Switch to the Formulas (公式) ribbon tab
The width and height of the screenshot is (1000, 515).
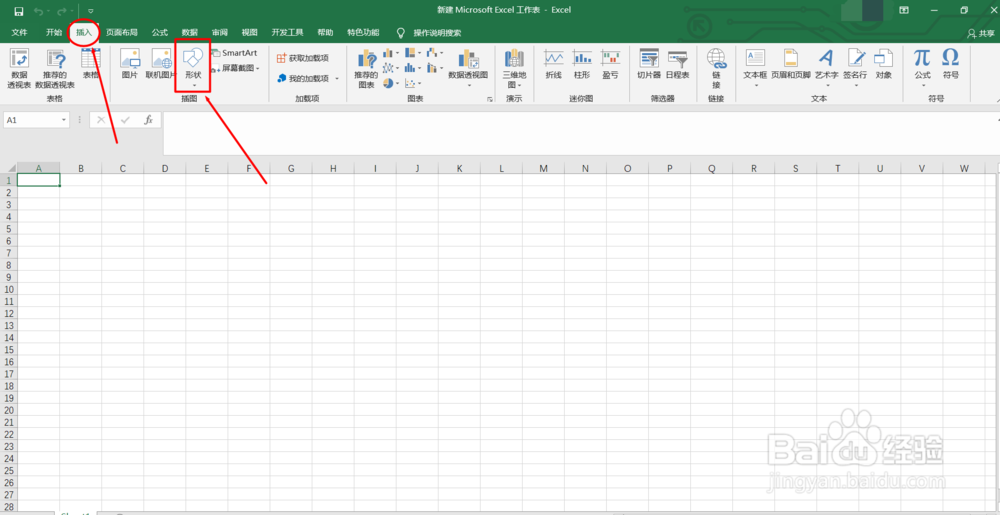coord(159,33)
